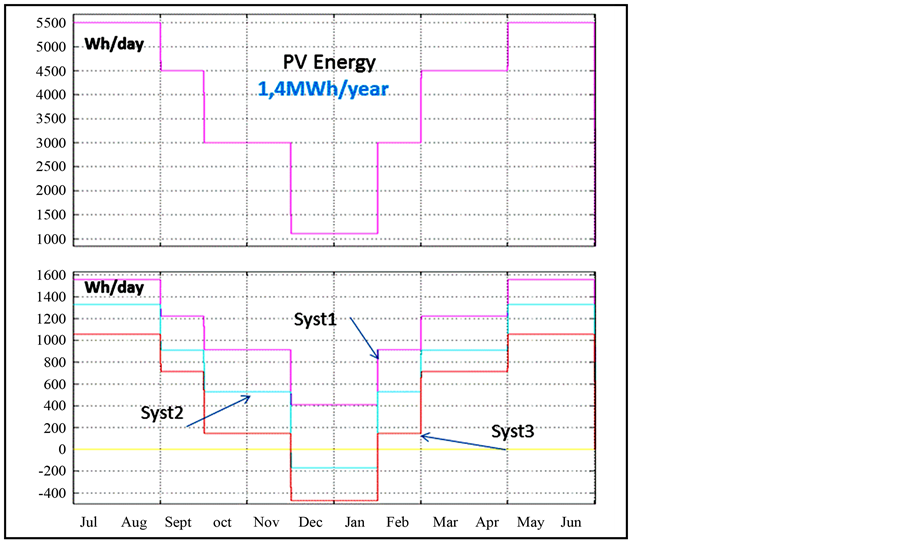Click the 'Jul' month axis label

[89, 522]
